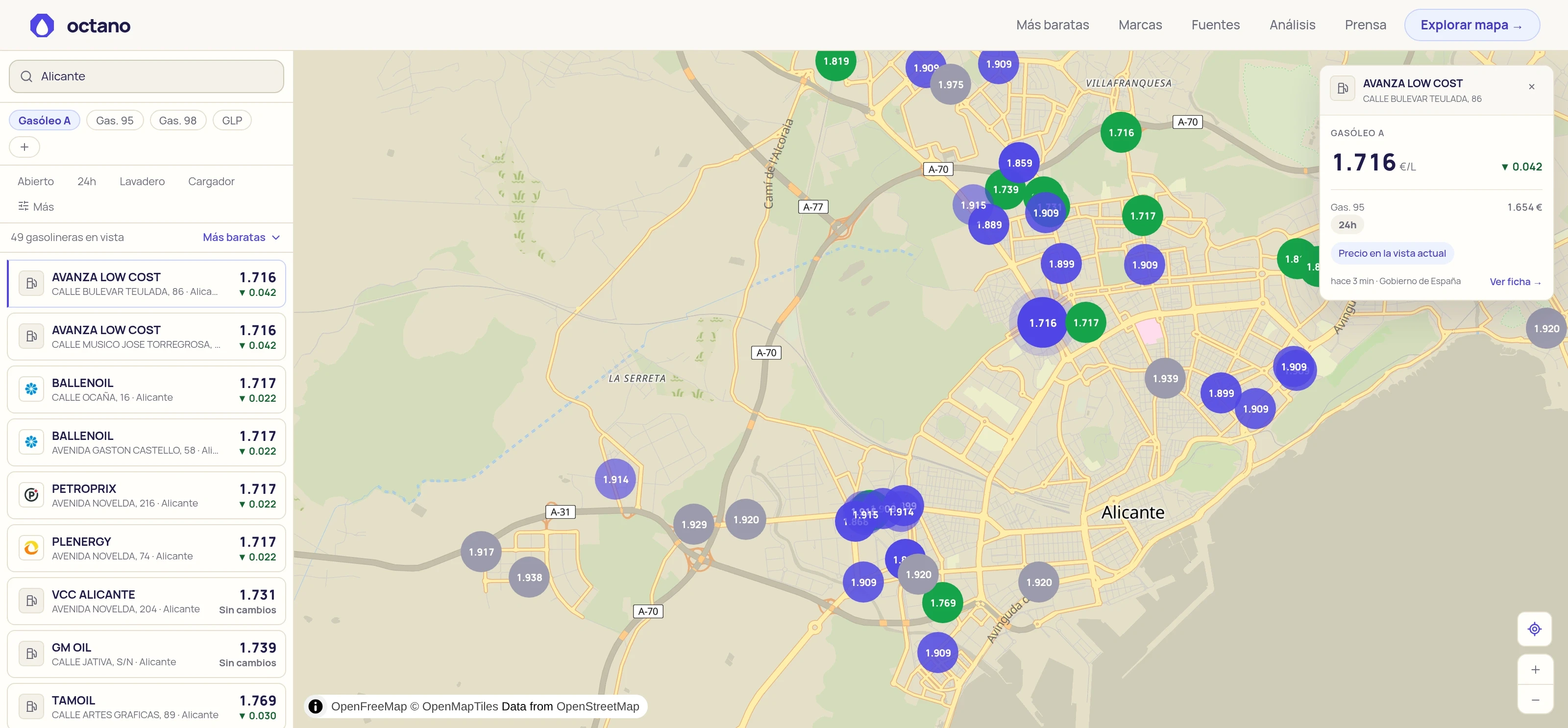Open the Fuentes nav item
The image size is (1568, 728).
1216,25
